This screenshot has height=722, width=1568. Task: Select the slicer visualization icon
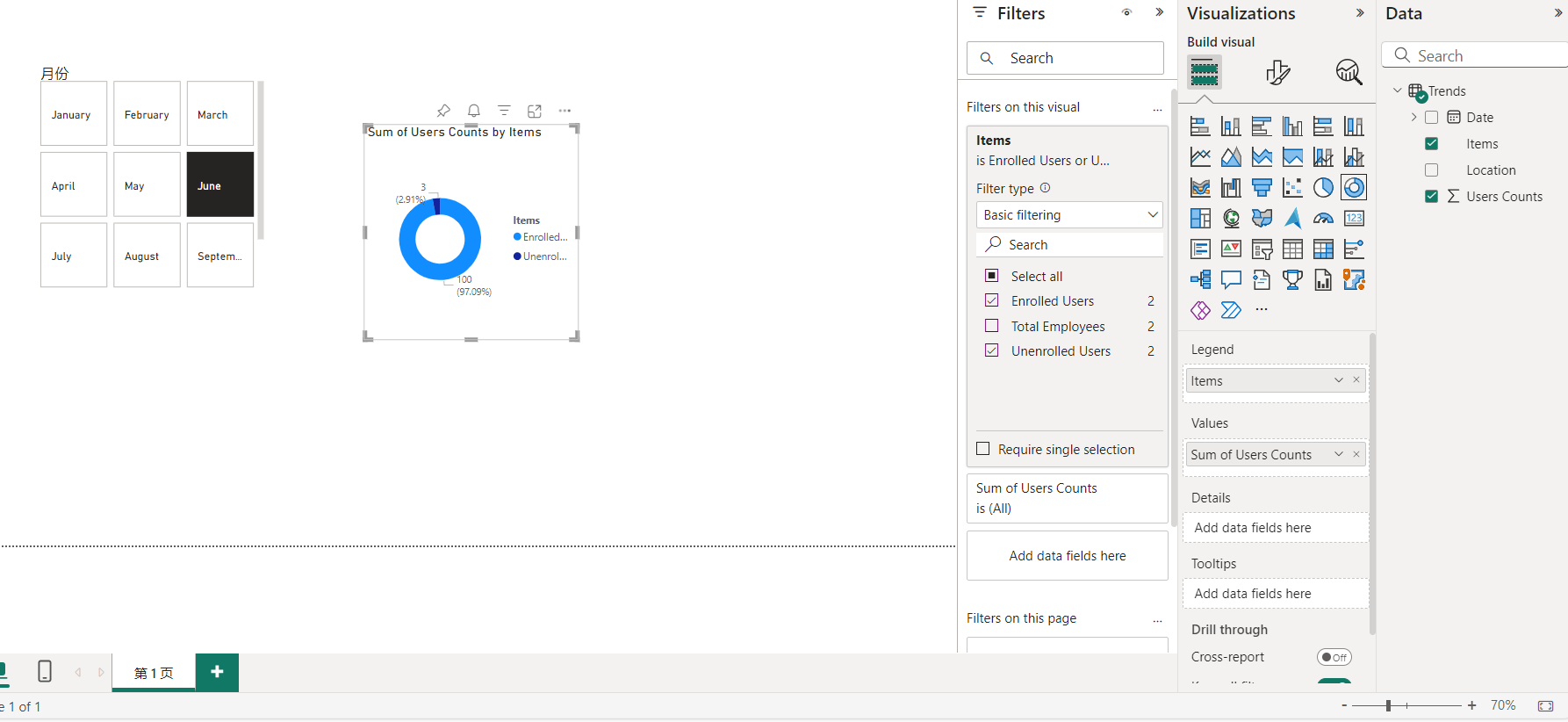(x=1262, y=249)
